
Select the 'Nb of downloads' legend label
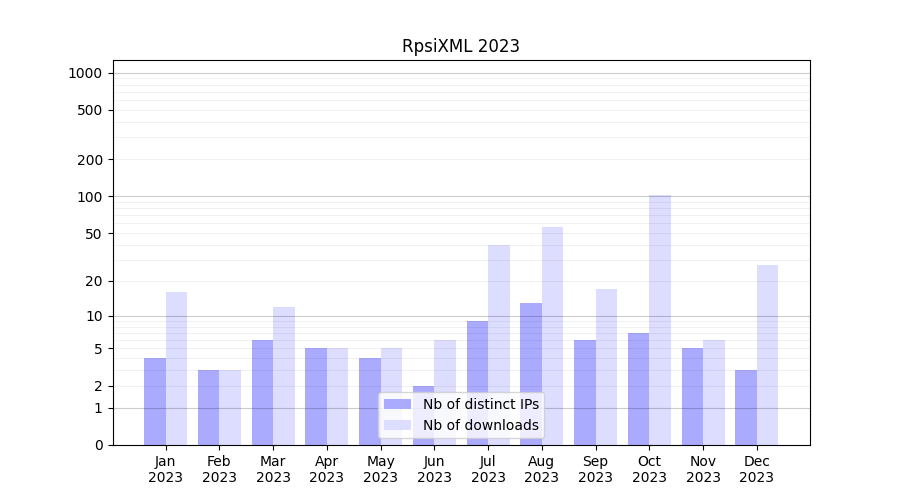click(480, 425)
